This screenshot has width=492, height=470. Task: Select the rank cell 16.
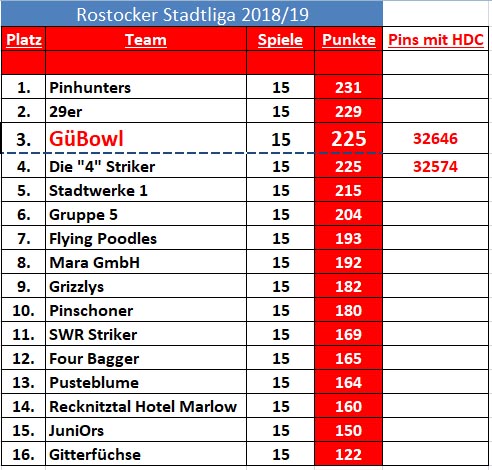(x=24, y=454)
